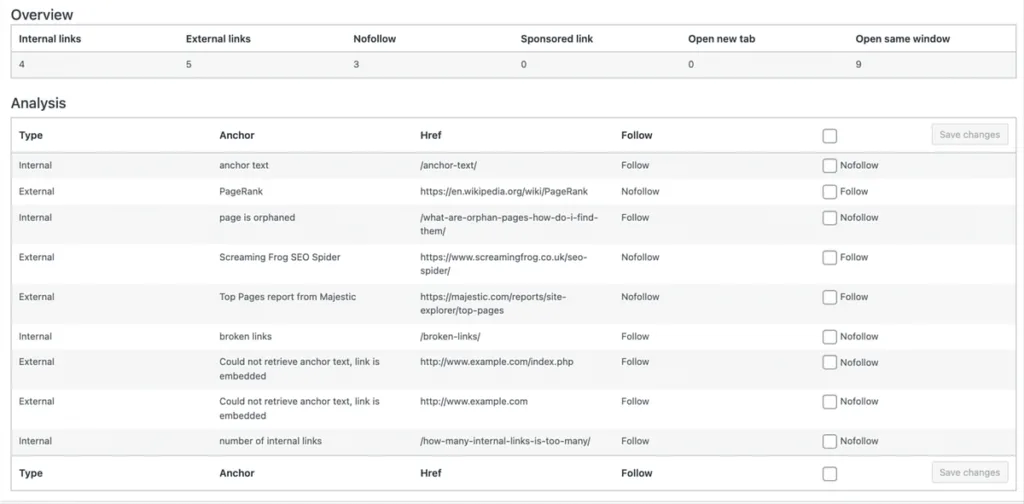Click the Anchor column label in footer

click(237, 473)
